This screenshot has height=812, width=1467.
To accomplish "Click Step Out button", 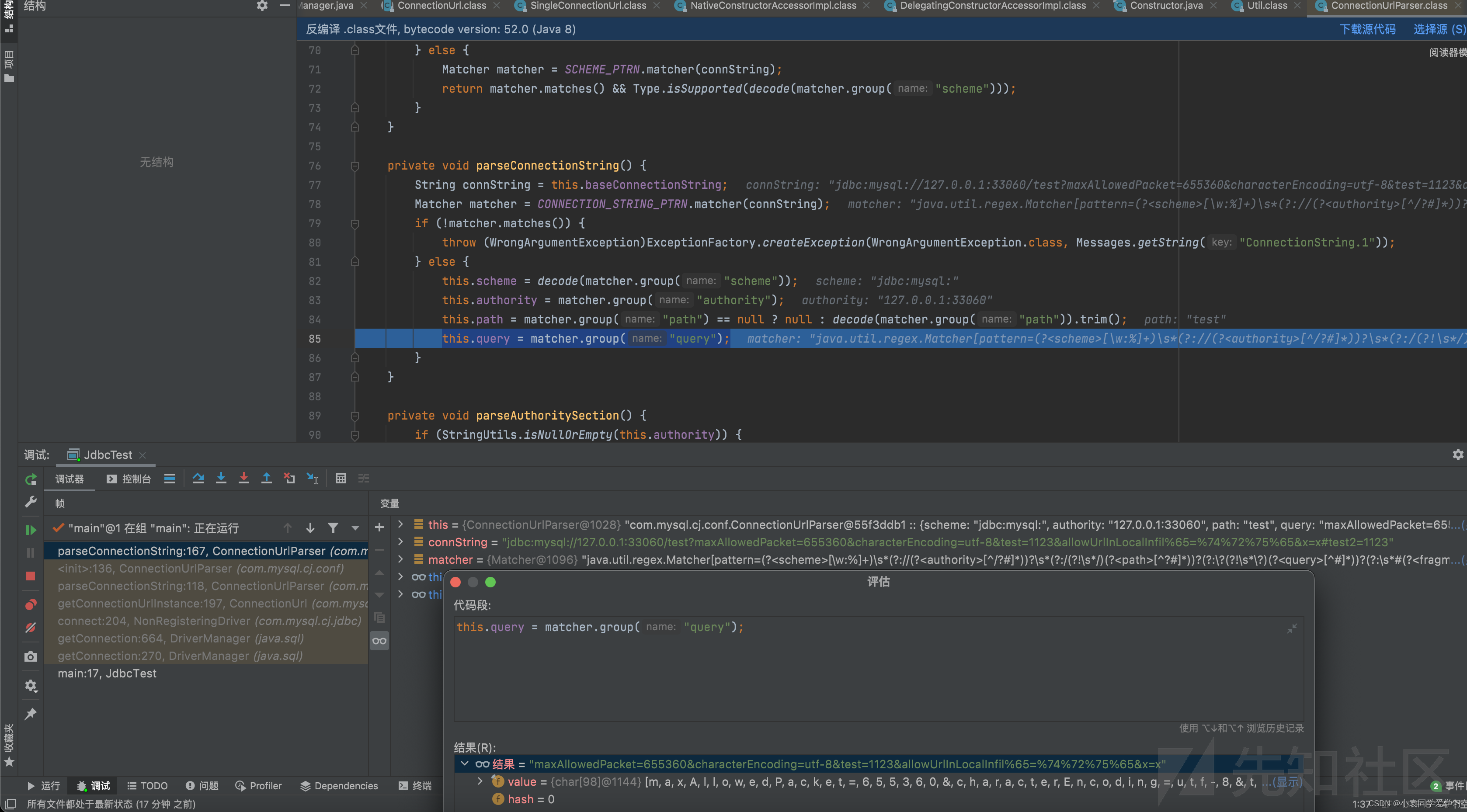I will coord(267,478).
